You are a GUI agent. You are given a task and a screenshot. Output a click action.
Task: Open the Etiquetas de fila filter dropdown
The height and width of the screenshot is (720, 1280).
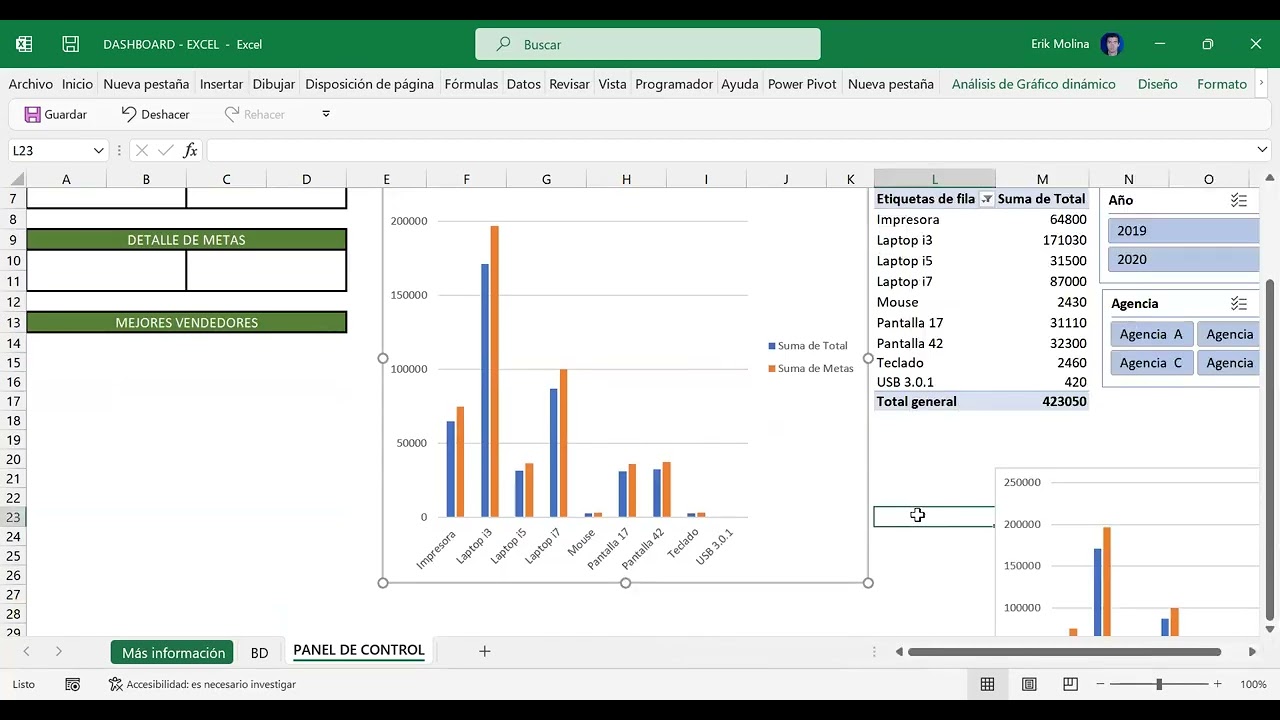pos(986,199)
